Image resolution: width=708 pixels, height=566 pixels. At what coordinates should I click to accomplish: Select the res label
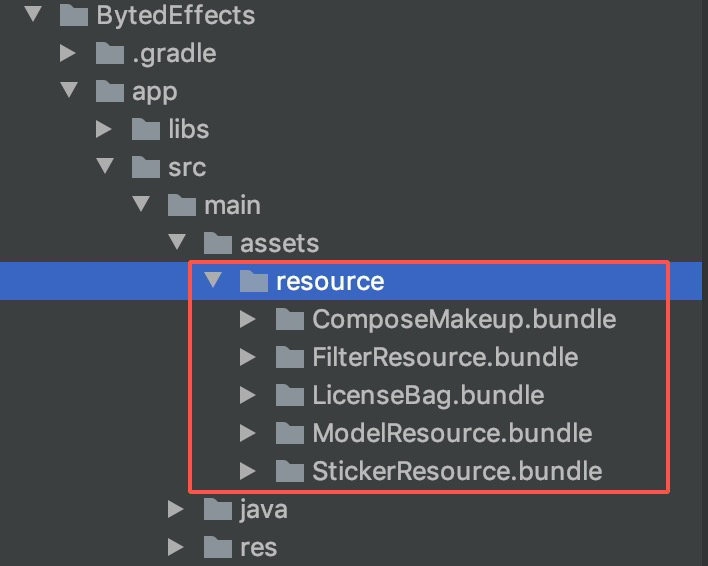tap(258, 548)
